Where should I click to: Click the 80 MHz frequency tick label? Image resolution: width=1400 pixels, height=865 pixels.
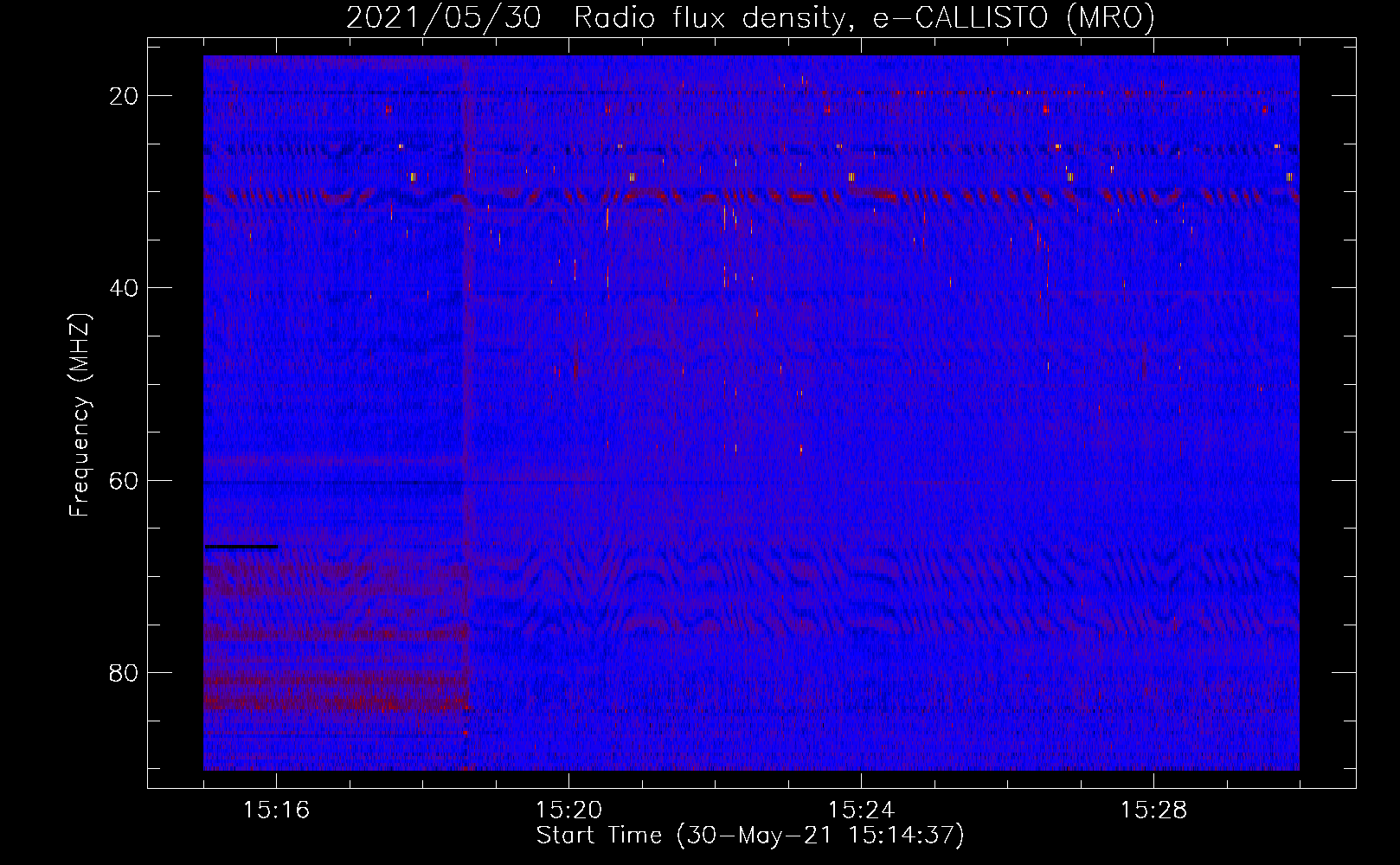point(124,673)
